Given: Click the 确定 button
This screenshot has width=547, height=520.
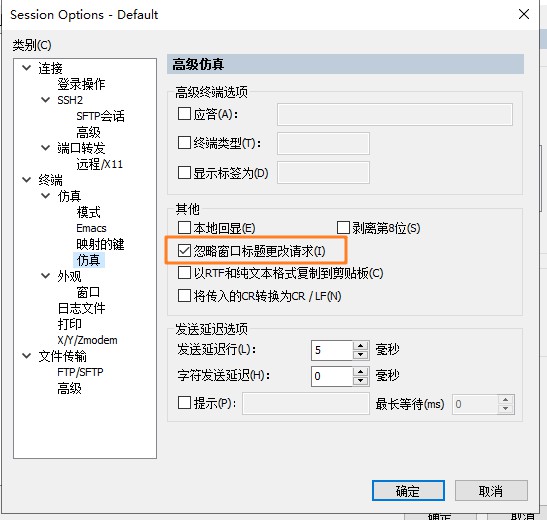Looking at the screenshot, I should coord(408,491).
